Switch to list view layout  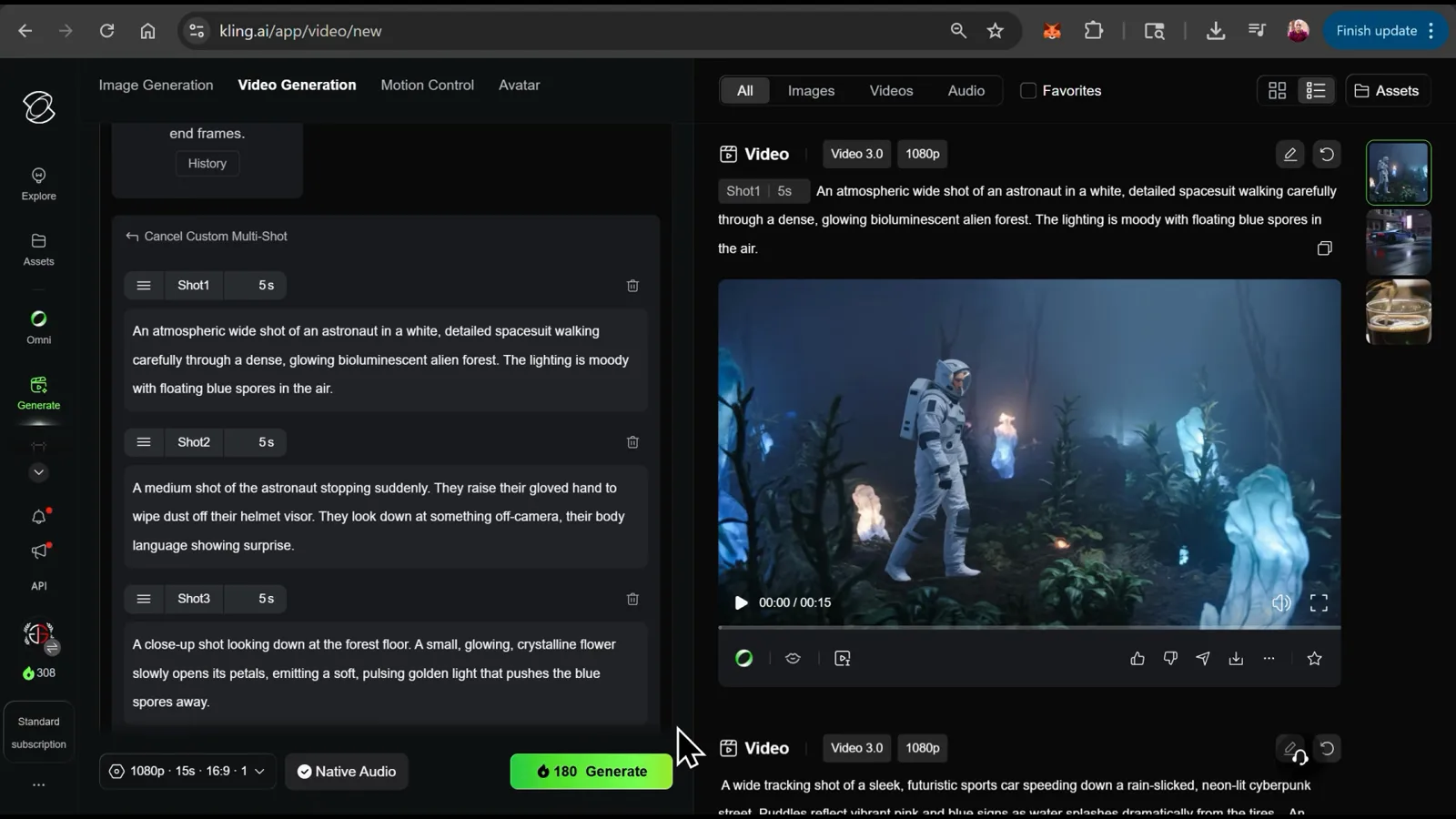coord(1316,90)
